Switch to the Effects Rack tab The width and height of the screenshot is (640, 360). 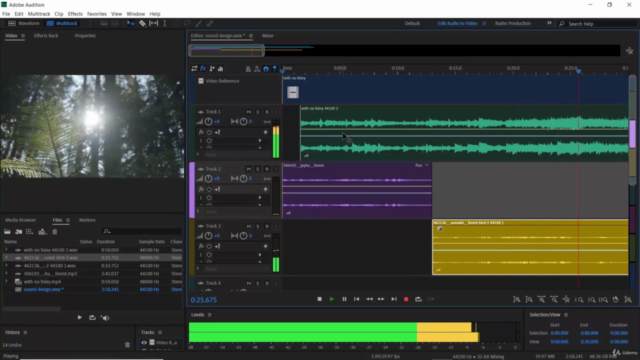pos(46,36)
